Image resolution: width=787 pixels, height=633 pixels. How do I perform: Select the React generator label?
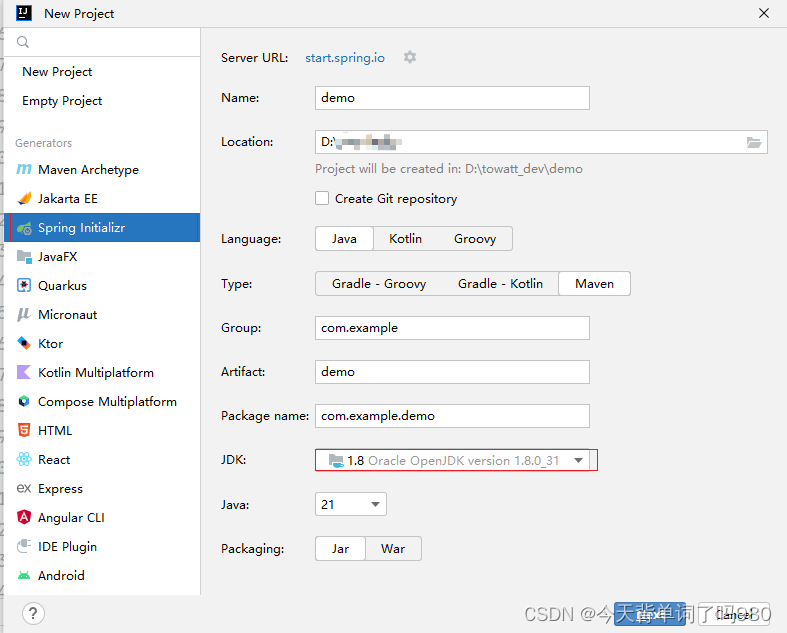pos(54,460)
